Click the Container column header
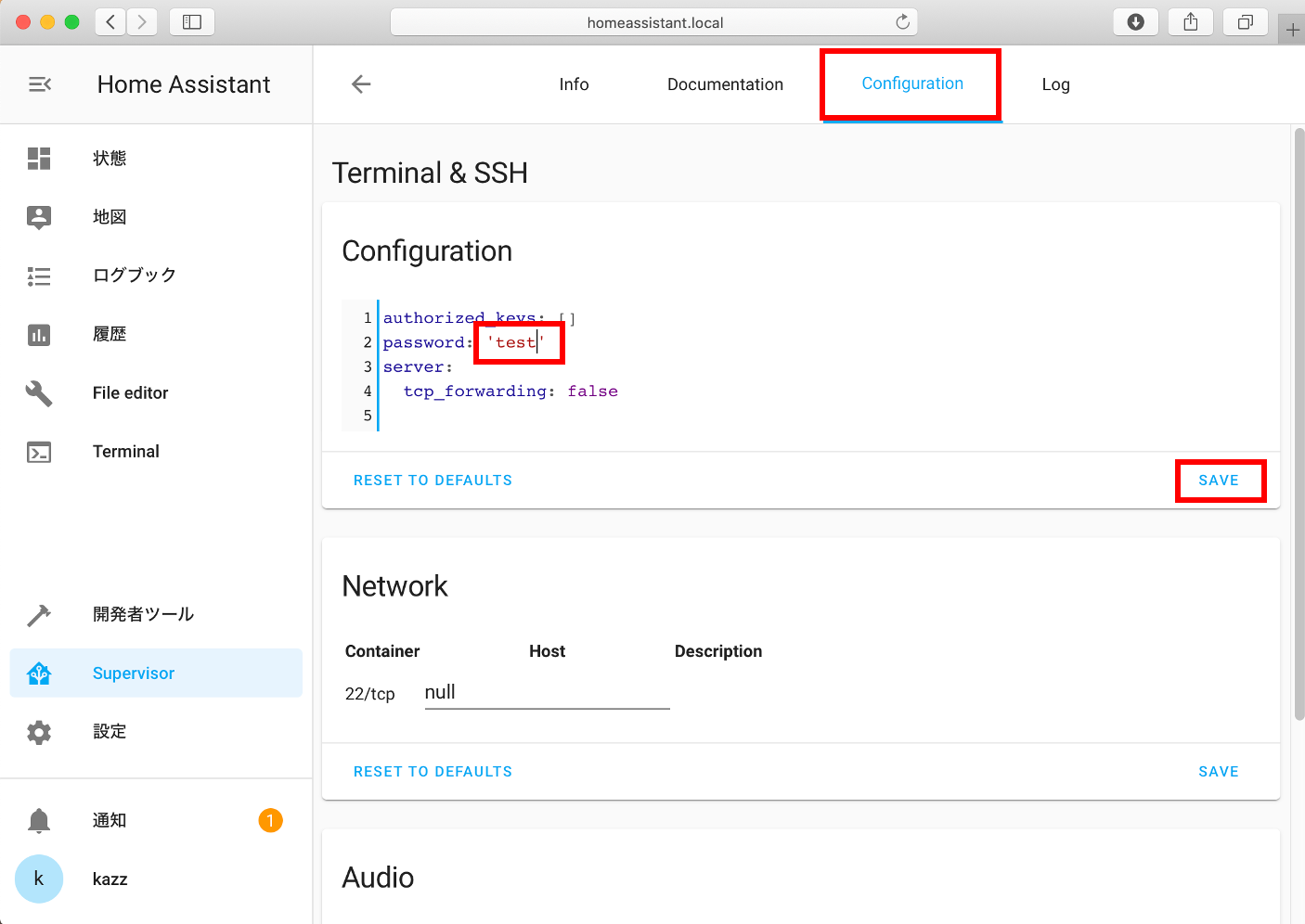Screen dimensions: 1305x924 (x=382, y=651)
